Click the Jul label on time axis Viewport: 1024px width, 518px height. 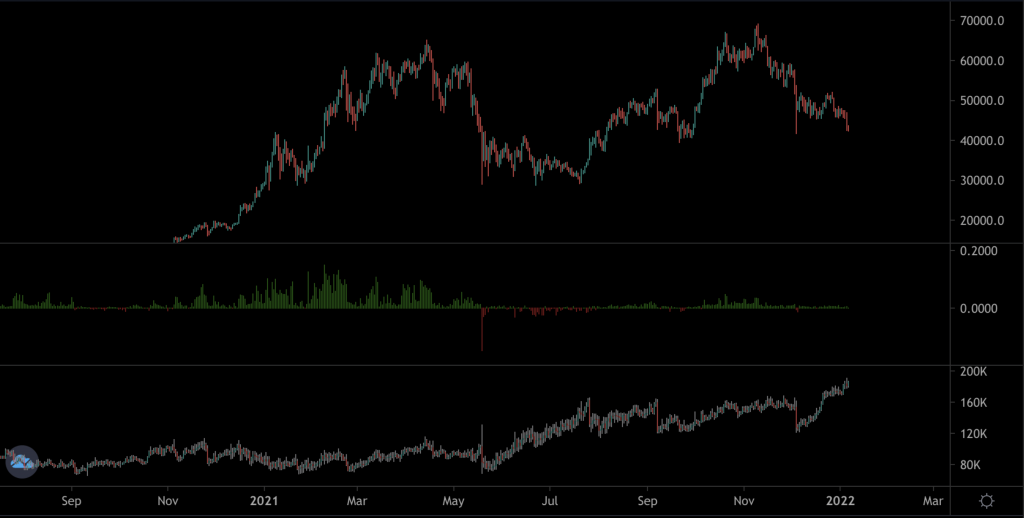coord(550,500)
